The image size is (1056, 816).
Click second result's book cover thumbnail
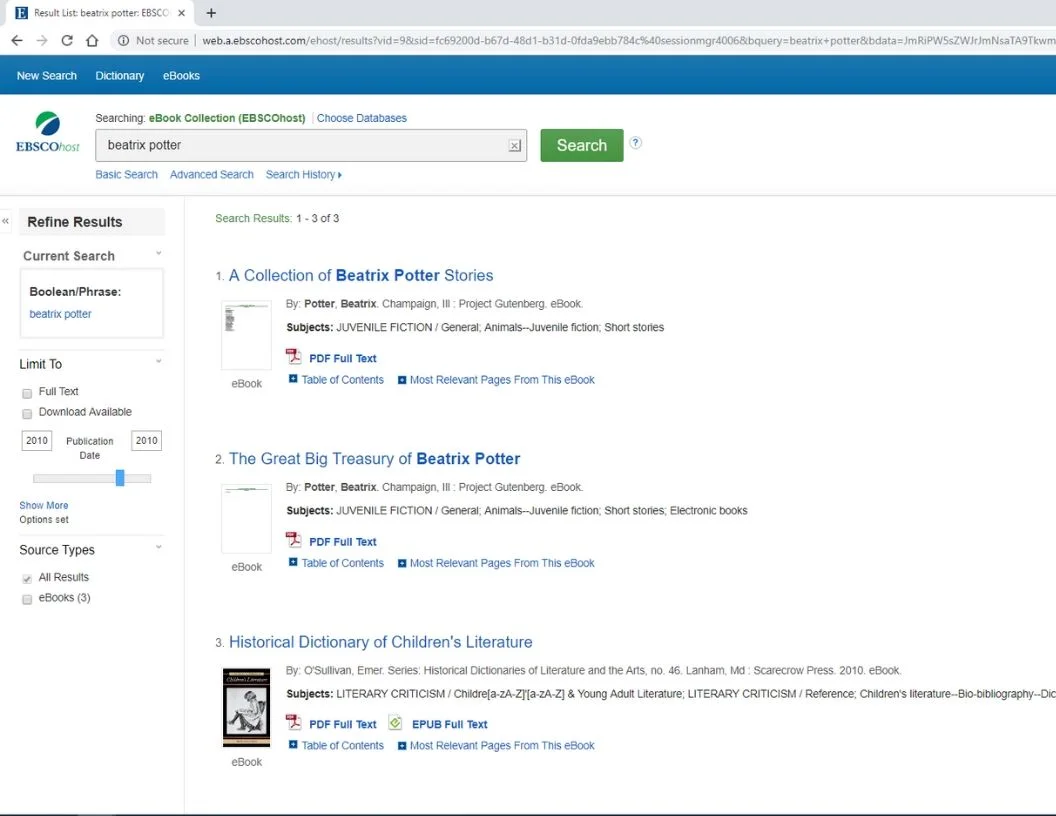pos(246,518)
